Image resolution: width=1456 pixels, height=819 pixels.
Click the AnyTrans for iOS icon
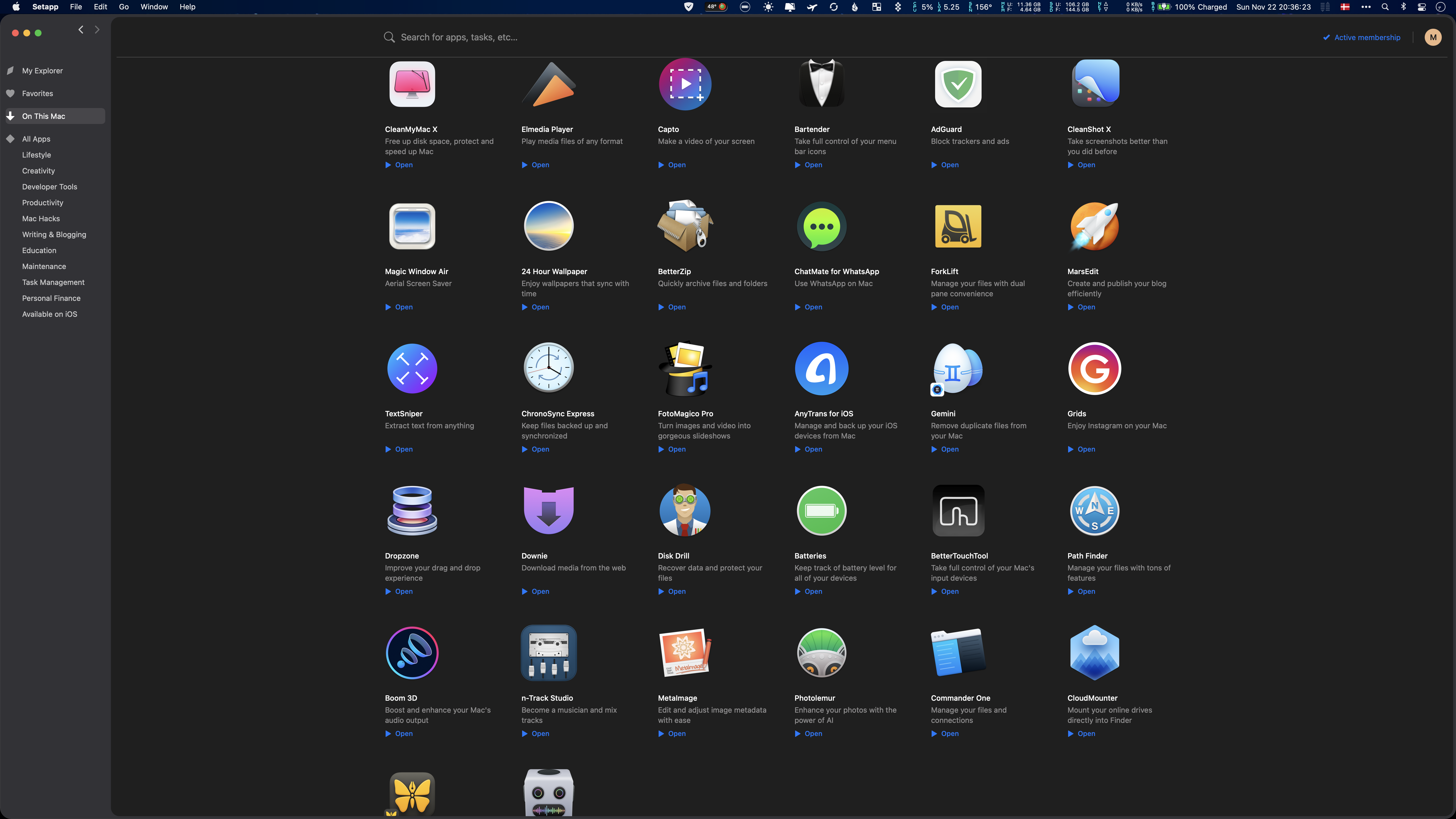point(821,369)
